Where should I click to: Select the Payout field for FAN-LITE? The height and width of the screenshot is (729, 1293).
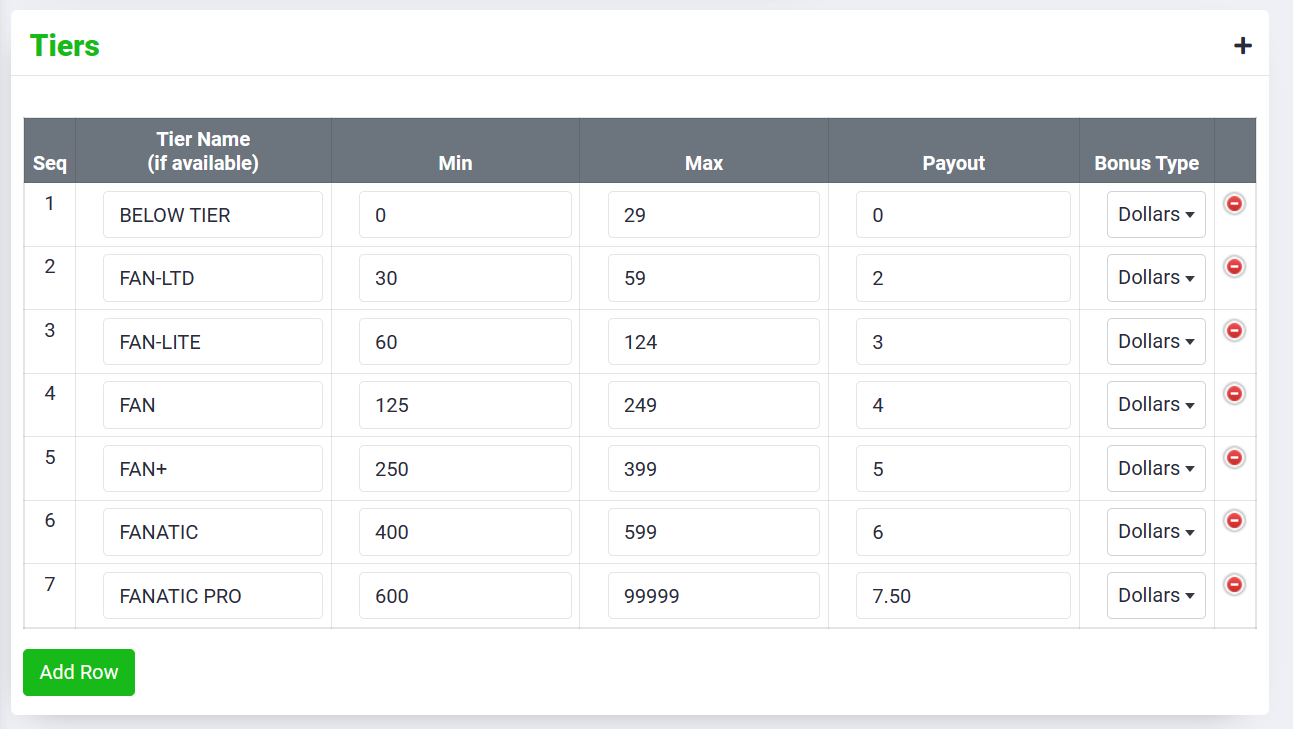962,342
